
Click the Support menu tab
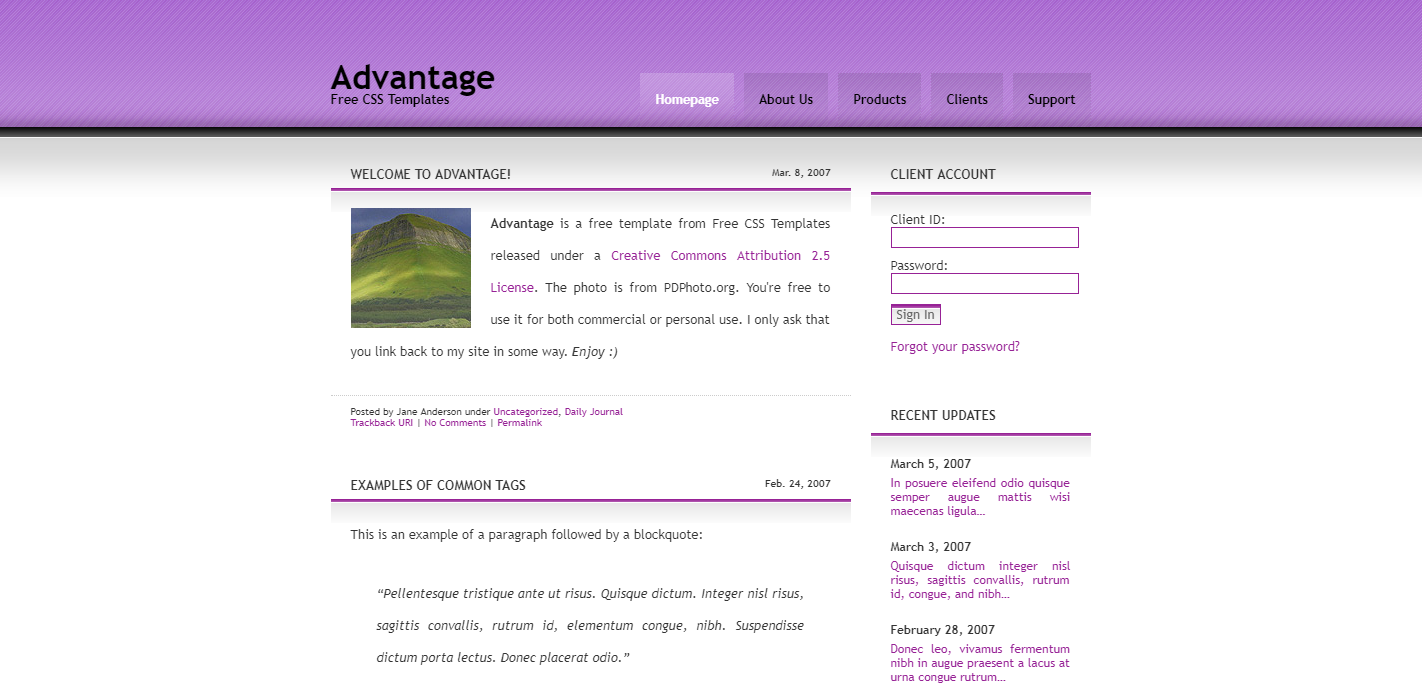coord(1051,99)
